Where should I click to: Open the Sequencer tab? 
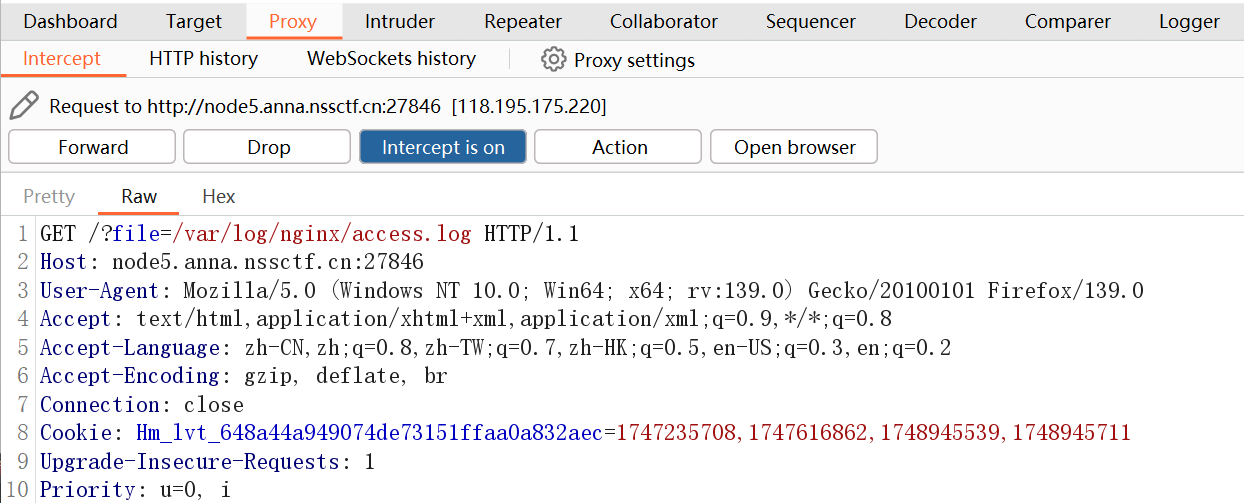811,21
